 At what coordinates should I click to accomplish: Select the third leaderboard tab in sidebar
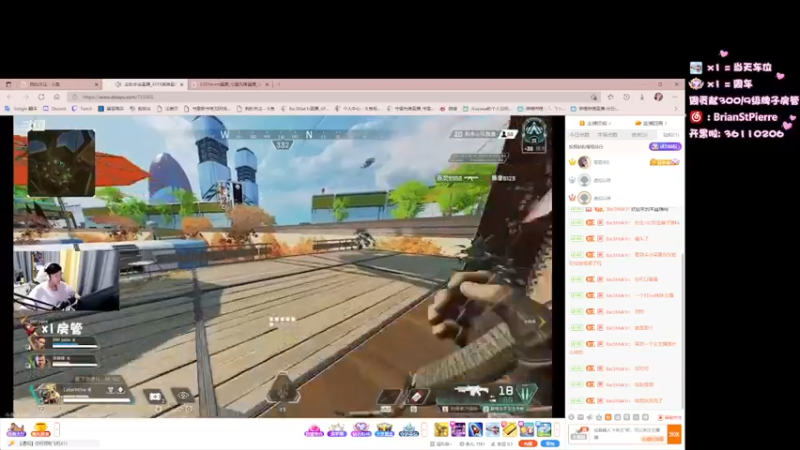click(639, 135)
